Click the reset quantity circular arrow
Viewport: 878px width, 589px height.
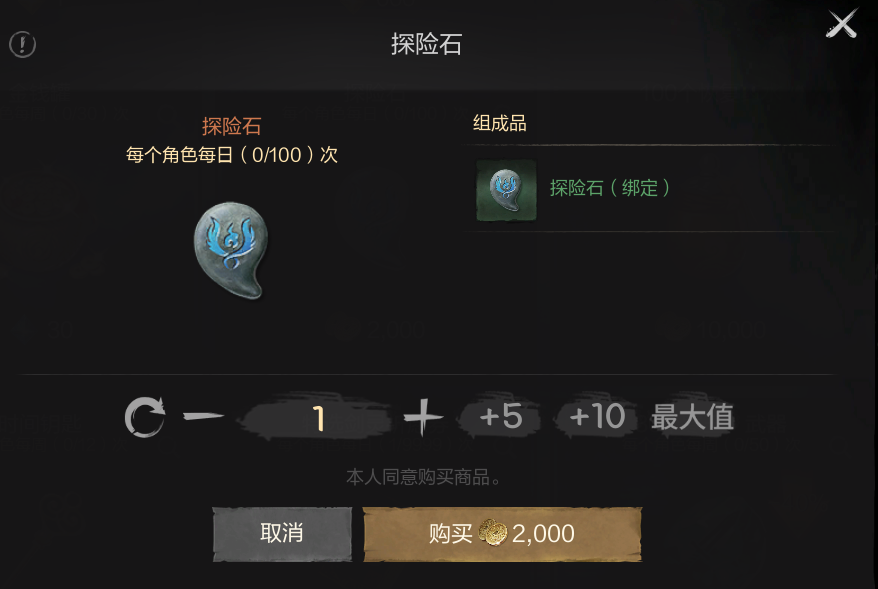(x=145, y=417)
